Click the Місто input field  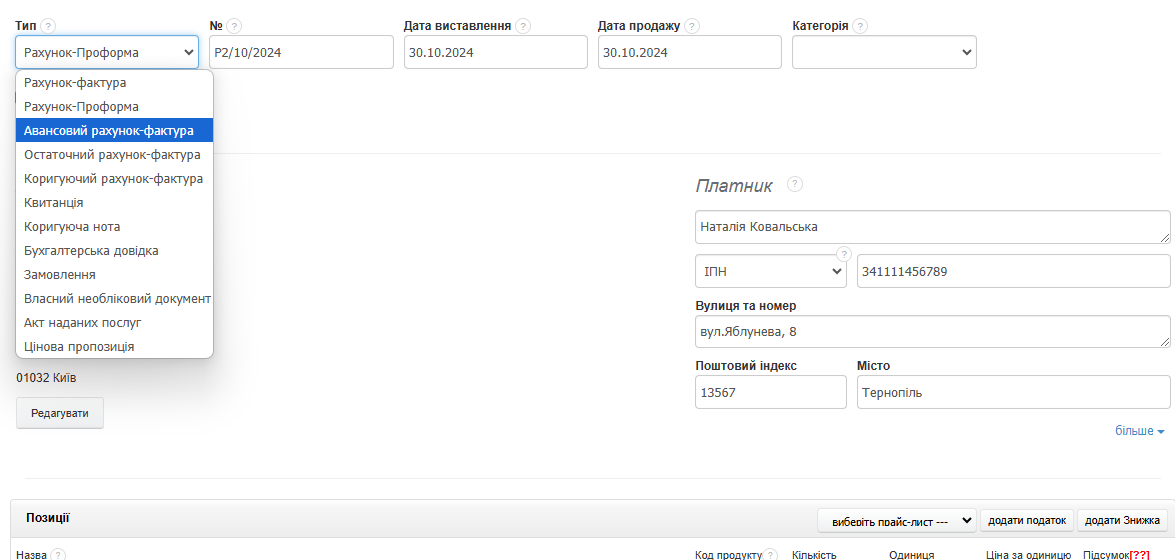pyautogui.click(x=1013, y=393)
